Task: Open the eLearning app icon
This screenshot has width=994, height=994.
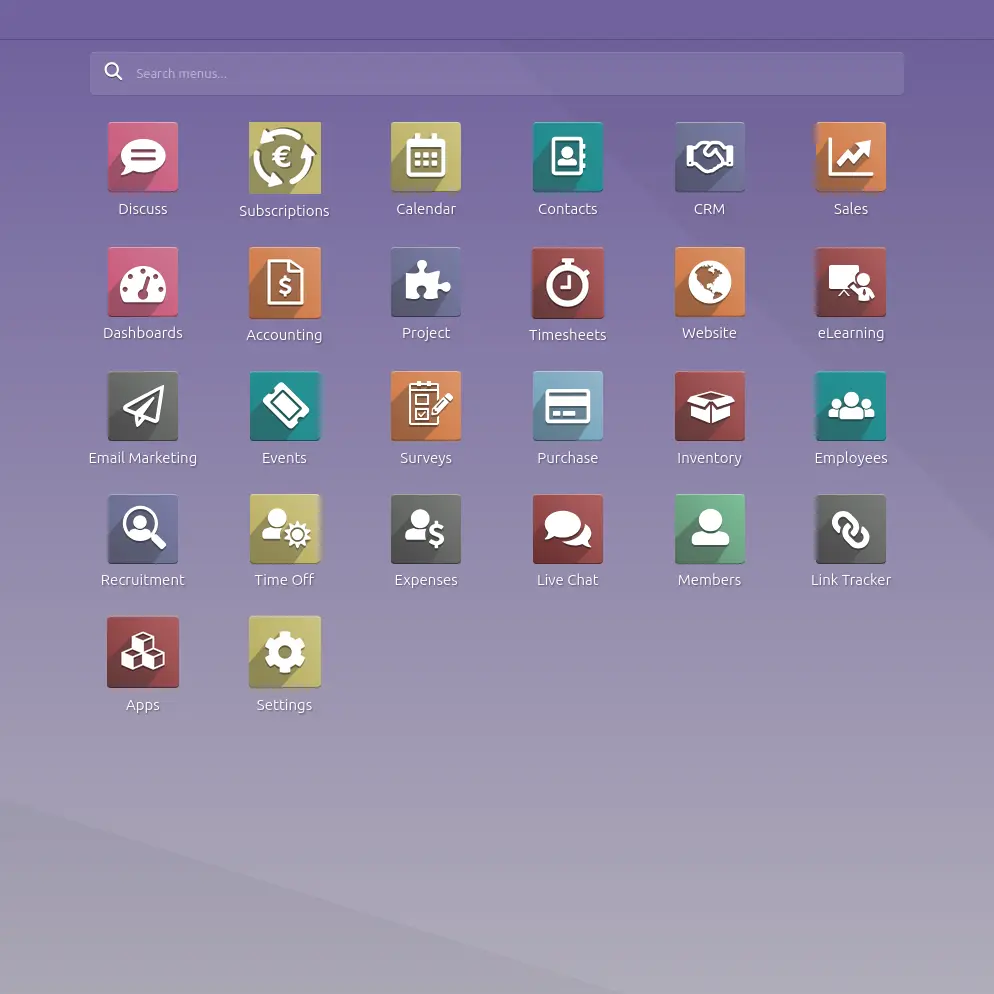Action: click(x=851, y=282)
